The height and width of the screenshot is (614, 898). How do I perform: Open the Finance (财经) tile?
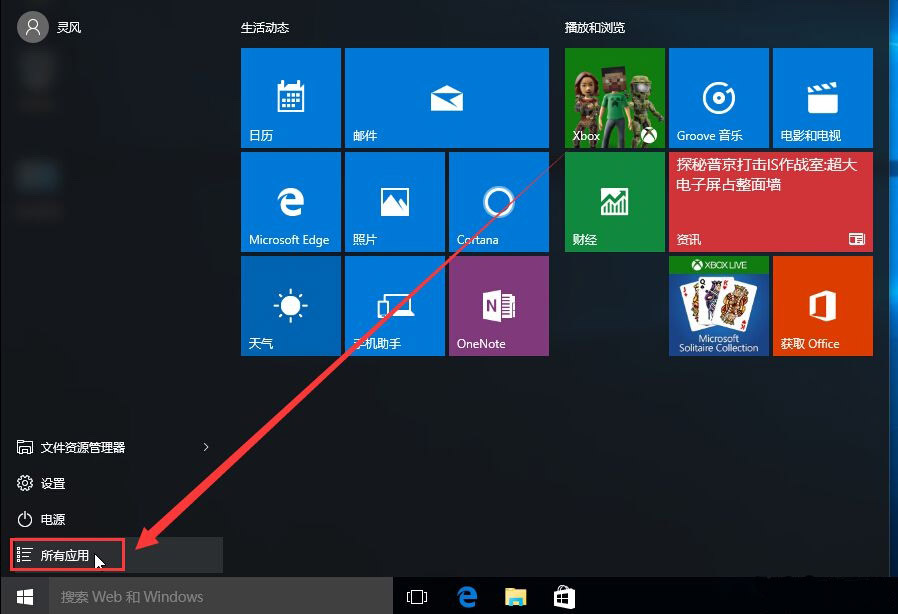click(x=614, y=202)
